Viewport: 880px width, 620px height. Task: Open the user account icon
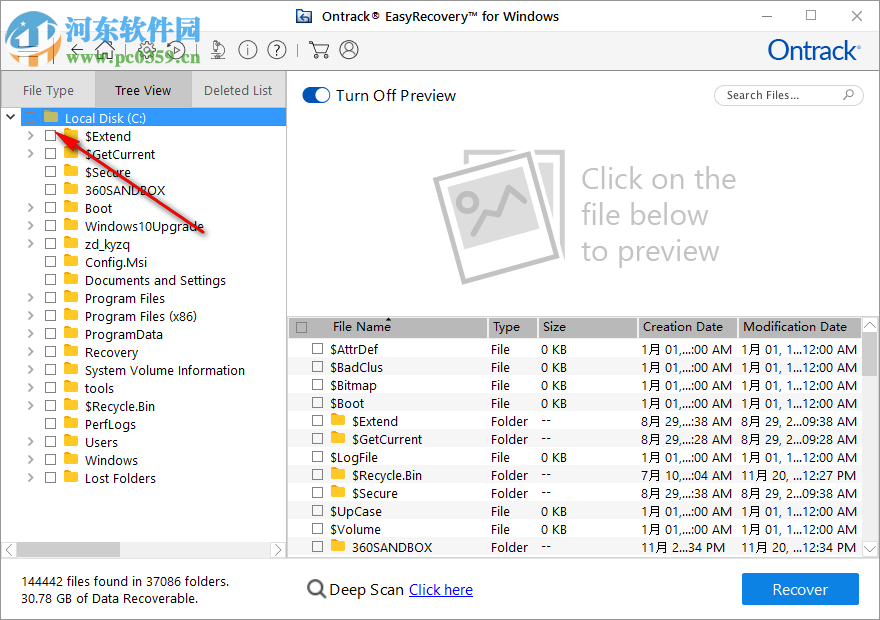pyautogui.click(x=349, y=50)
